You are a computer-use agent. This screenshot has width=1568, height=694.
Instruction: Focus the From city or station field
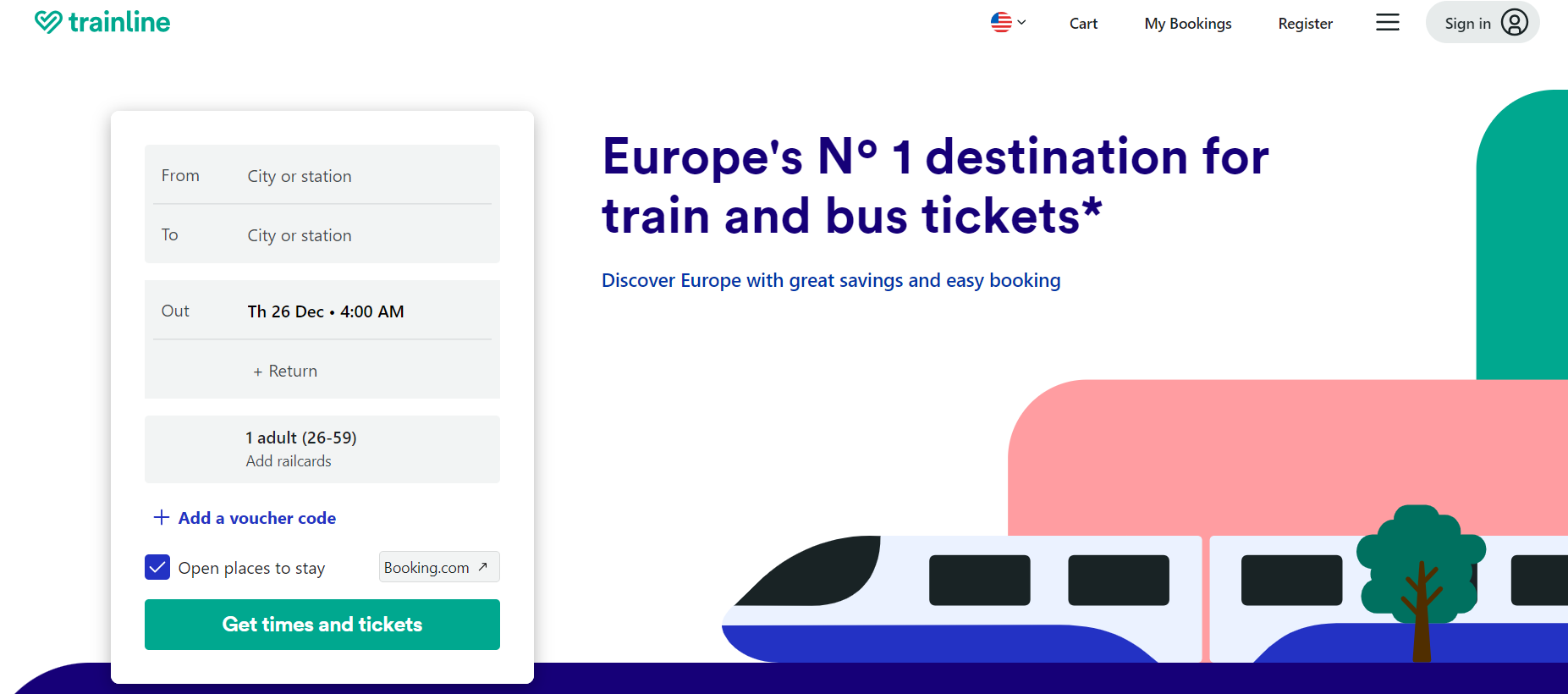[x=322, y=175]
